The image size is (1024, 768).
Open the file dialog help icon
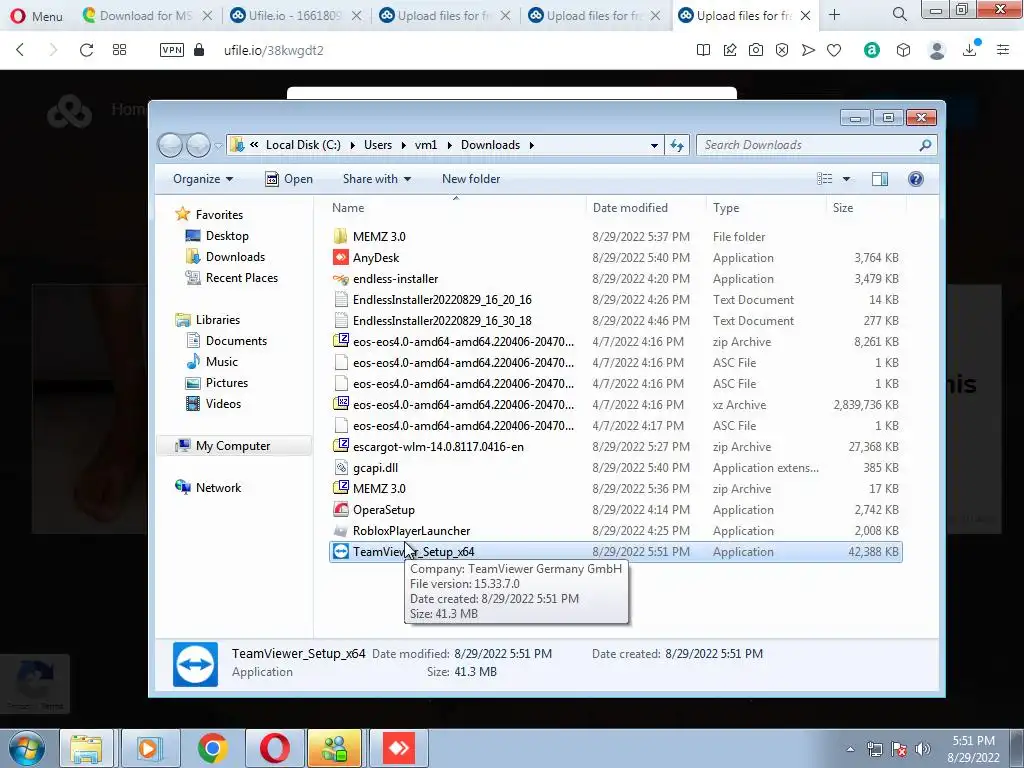click(x=916, y=179)
